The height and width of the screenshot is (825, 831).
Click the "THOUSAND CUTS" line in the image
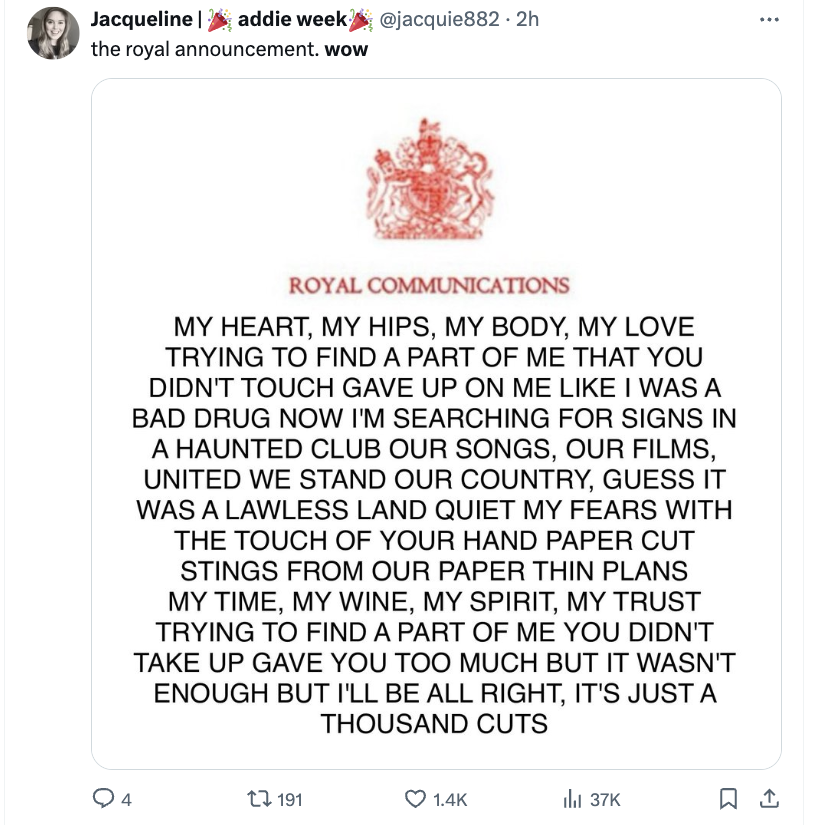click(x=435, y=723)
